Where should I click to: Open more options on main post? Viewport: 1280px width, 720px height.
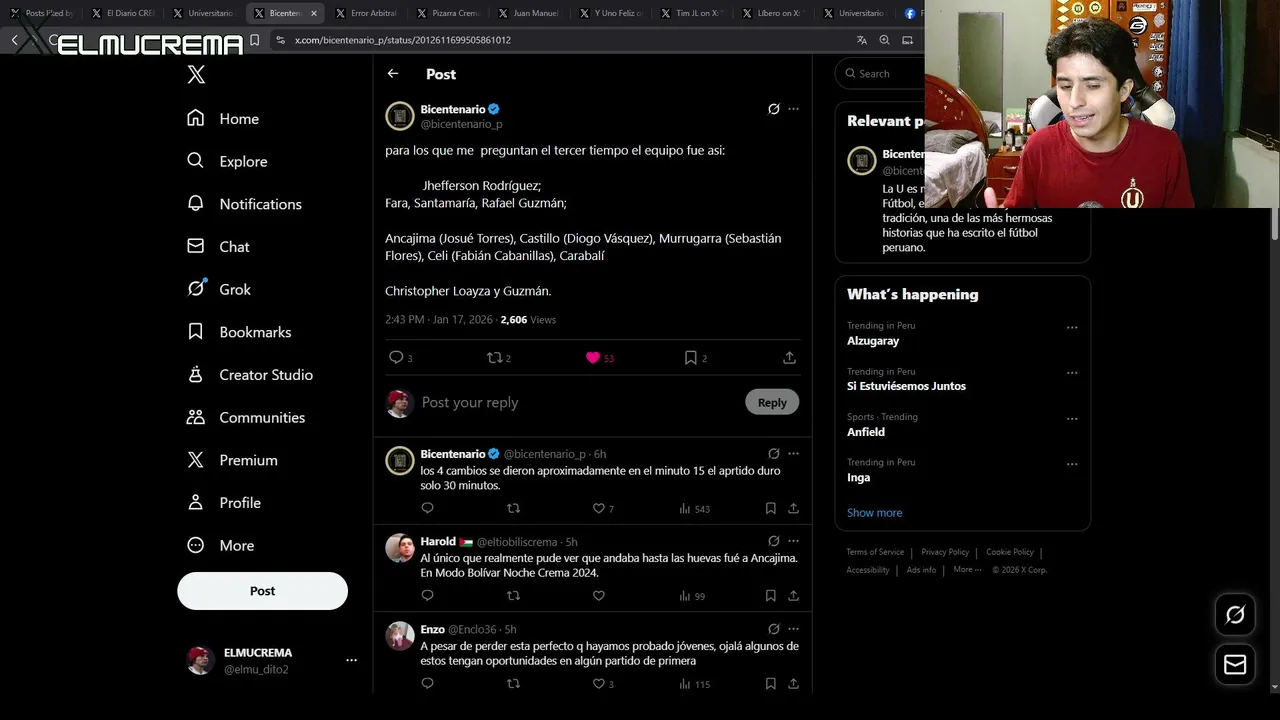click(794, 109)
